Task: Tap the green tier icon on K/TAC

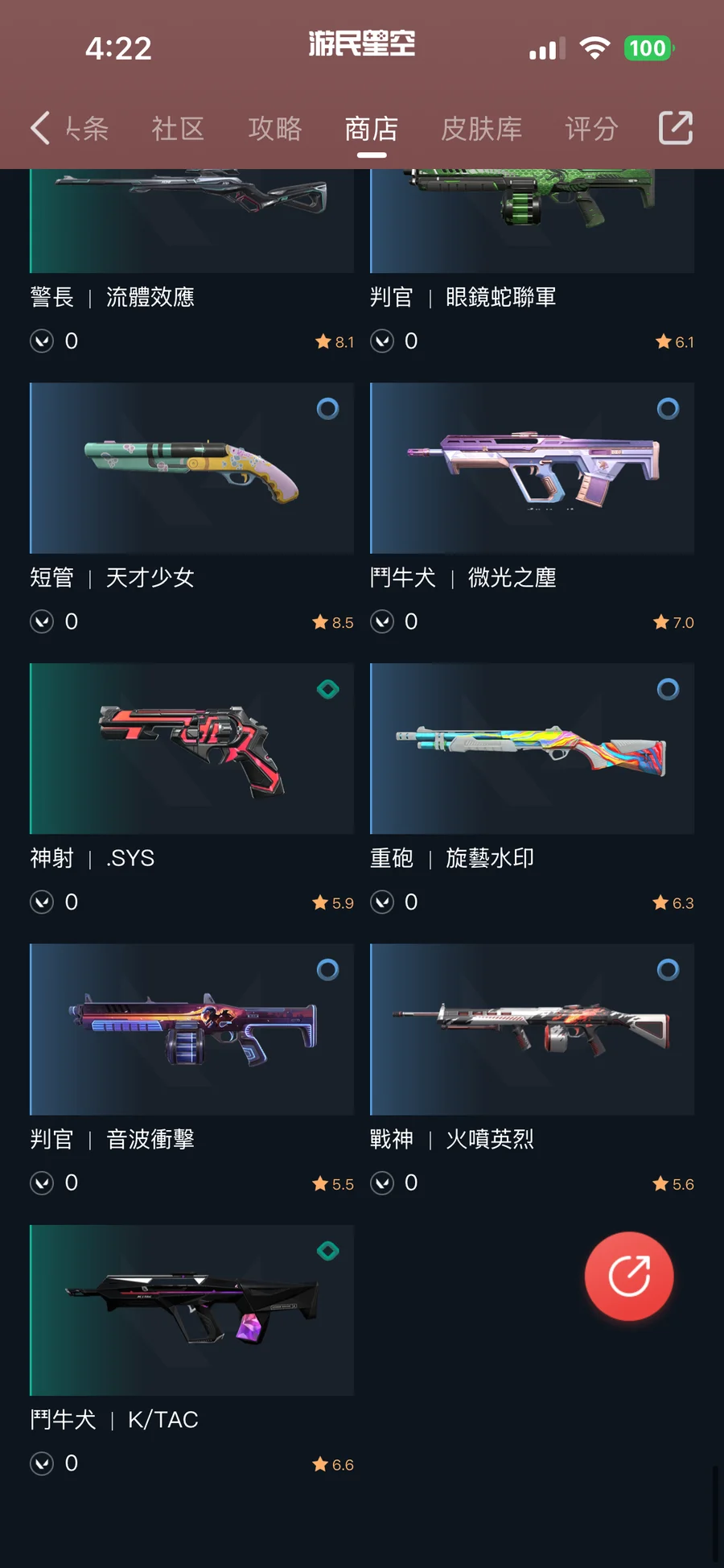Action: point(328,1251)
